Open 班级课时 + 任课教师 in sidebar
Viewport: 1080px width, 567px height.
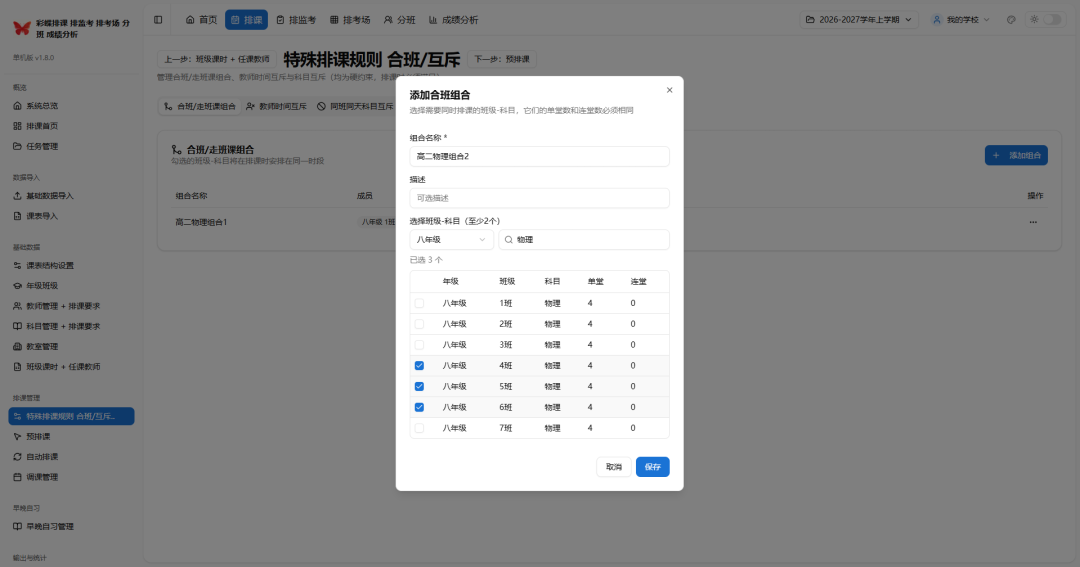(71, 367)
